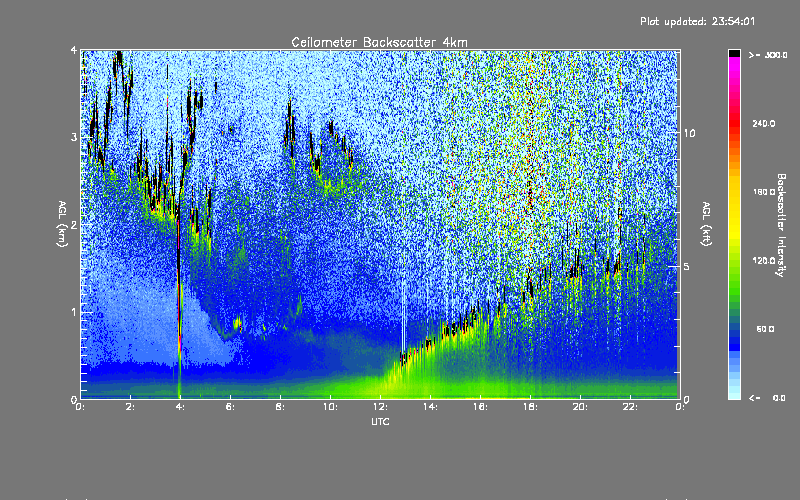The width and height of the screenshot is (800, 500).
Task: Click the 'Ceilometer Backscatter 4km' title
Action: pos(379,42)
